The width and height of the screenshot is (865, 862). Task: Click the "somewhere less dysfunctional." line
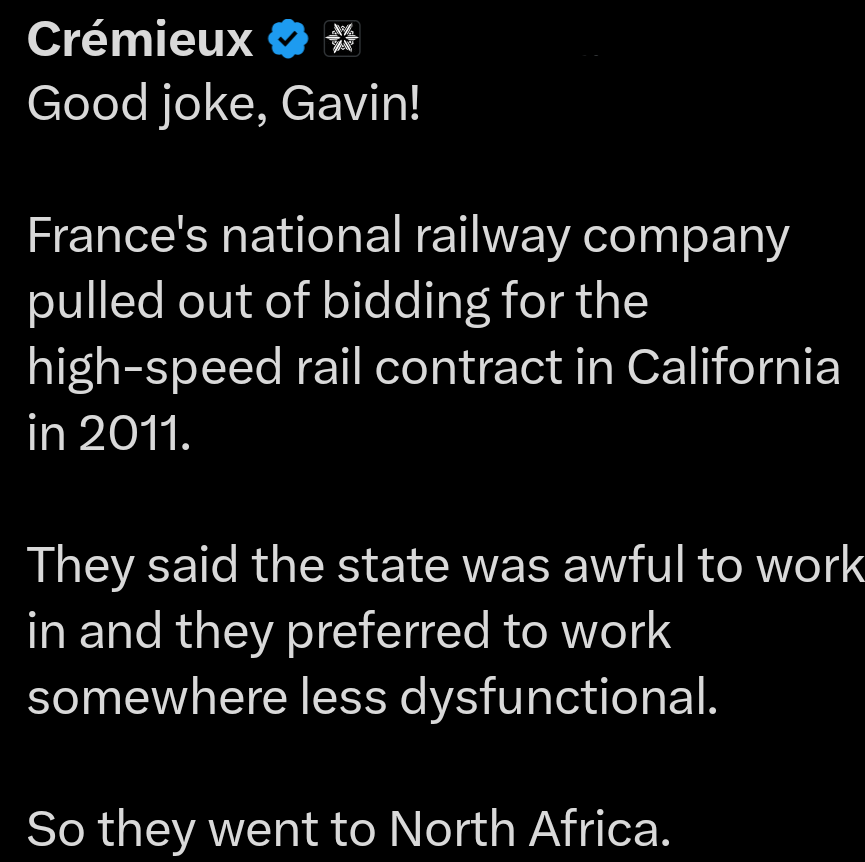pyautogui.click(x=372, y=698)
